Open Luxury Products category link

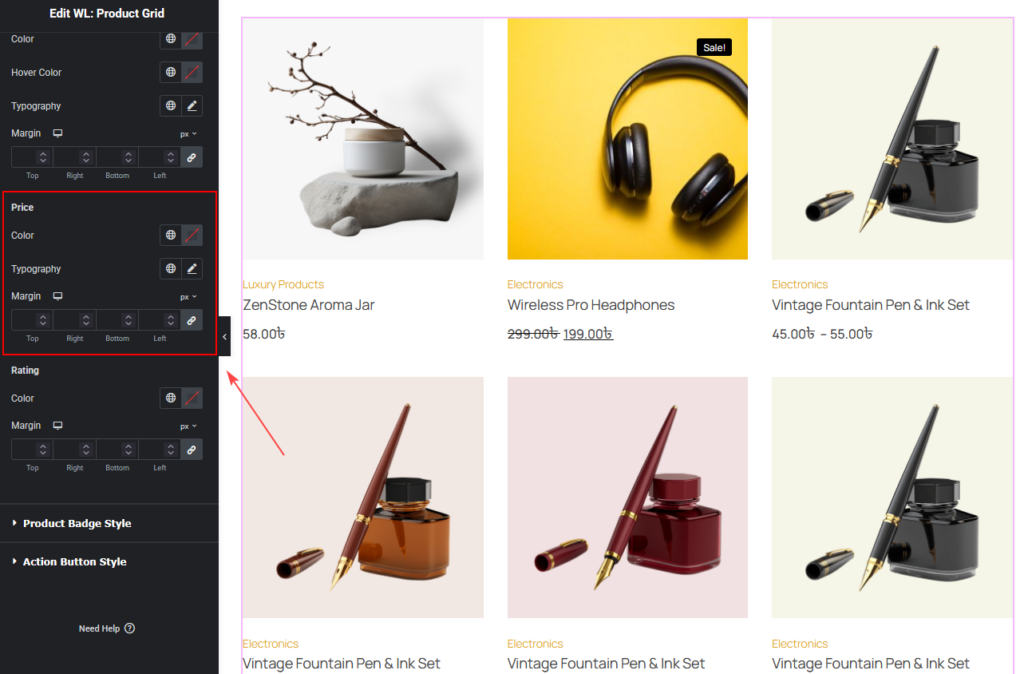pos(283,284)
